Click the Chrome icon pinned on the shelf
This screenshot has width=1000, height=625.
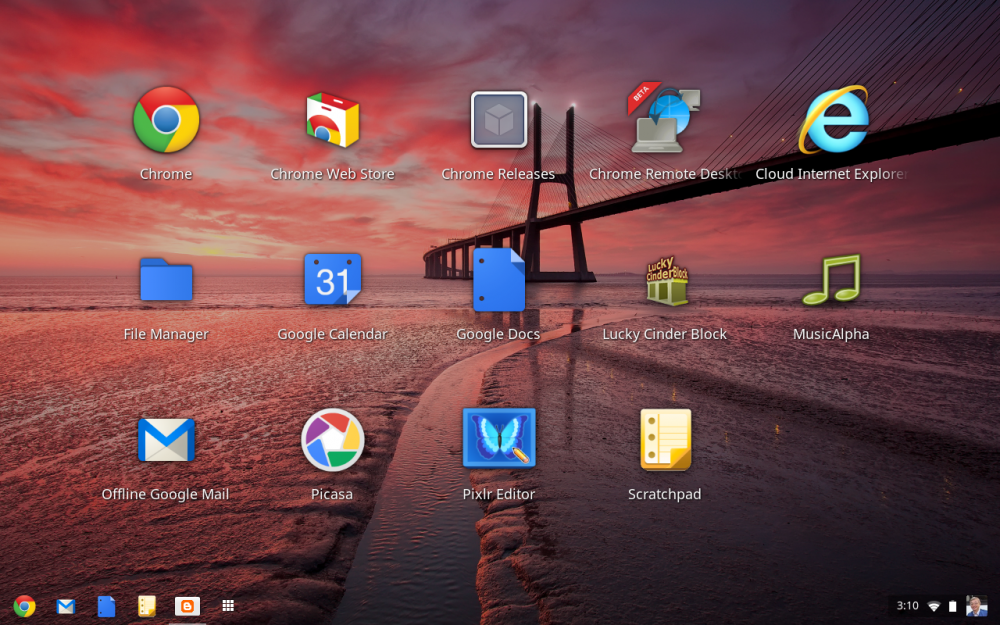(x=24, y=606)
